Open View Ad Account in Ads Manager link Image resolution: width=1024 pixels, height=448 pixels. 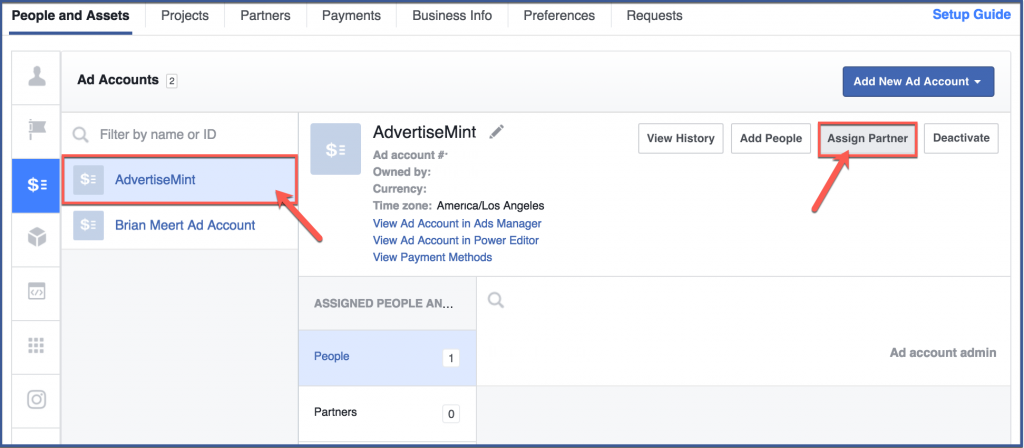pyautogui.click(x=457, y=223)
